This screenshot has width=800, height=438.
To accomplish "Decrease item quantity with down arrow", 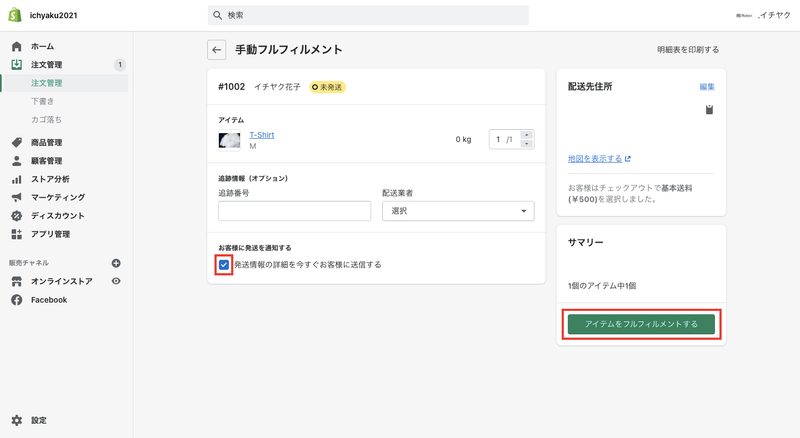I will coord(527,144).
